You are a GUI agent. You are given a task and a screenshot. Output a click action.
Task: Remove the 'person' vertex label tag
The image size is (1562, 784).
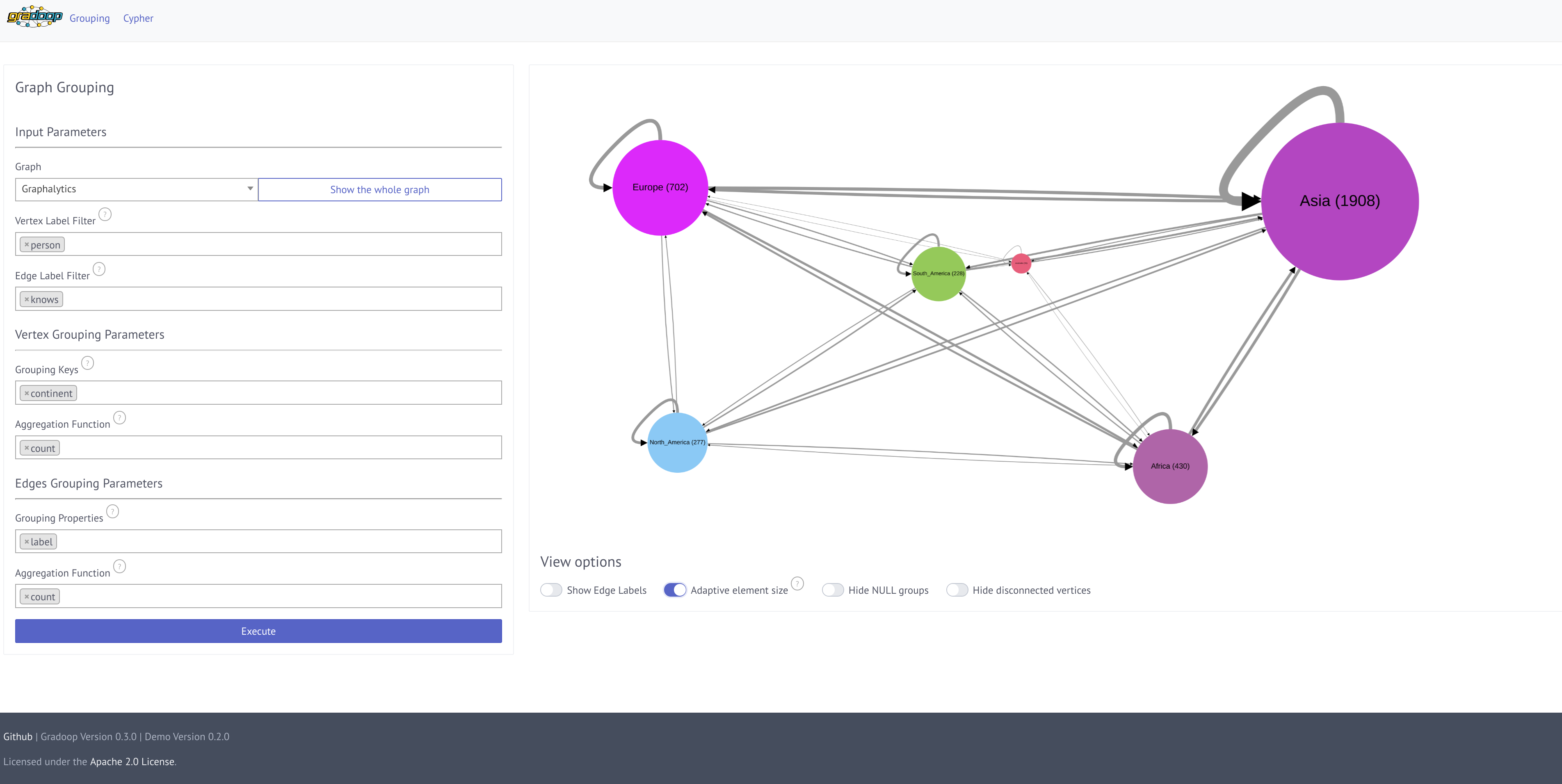pos(27,244)
